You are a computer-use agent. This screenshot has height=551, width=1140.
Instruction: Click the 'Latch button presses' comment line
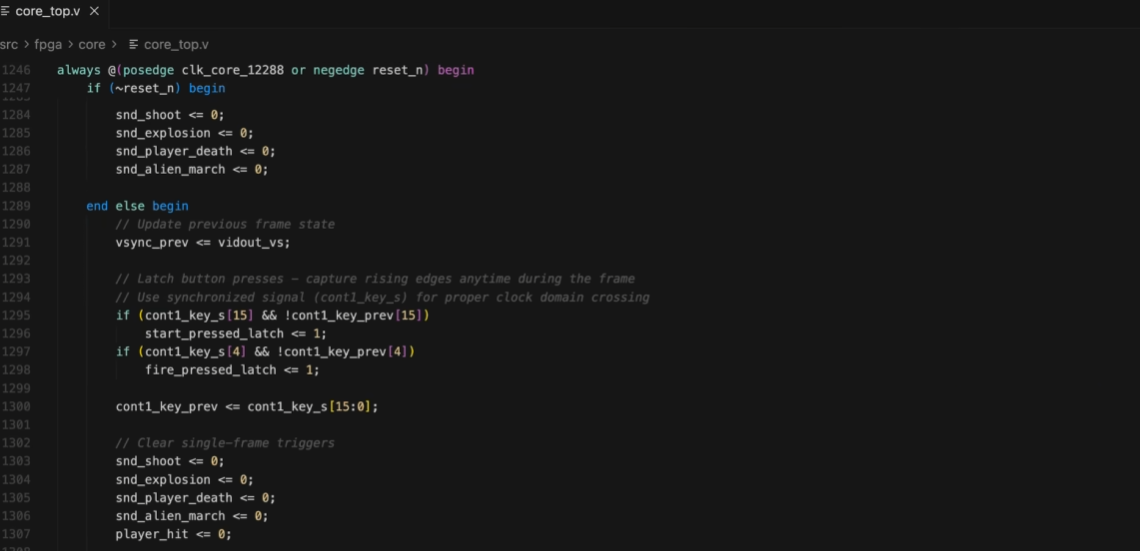pyautogui.click(x=375, y=278)
